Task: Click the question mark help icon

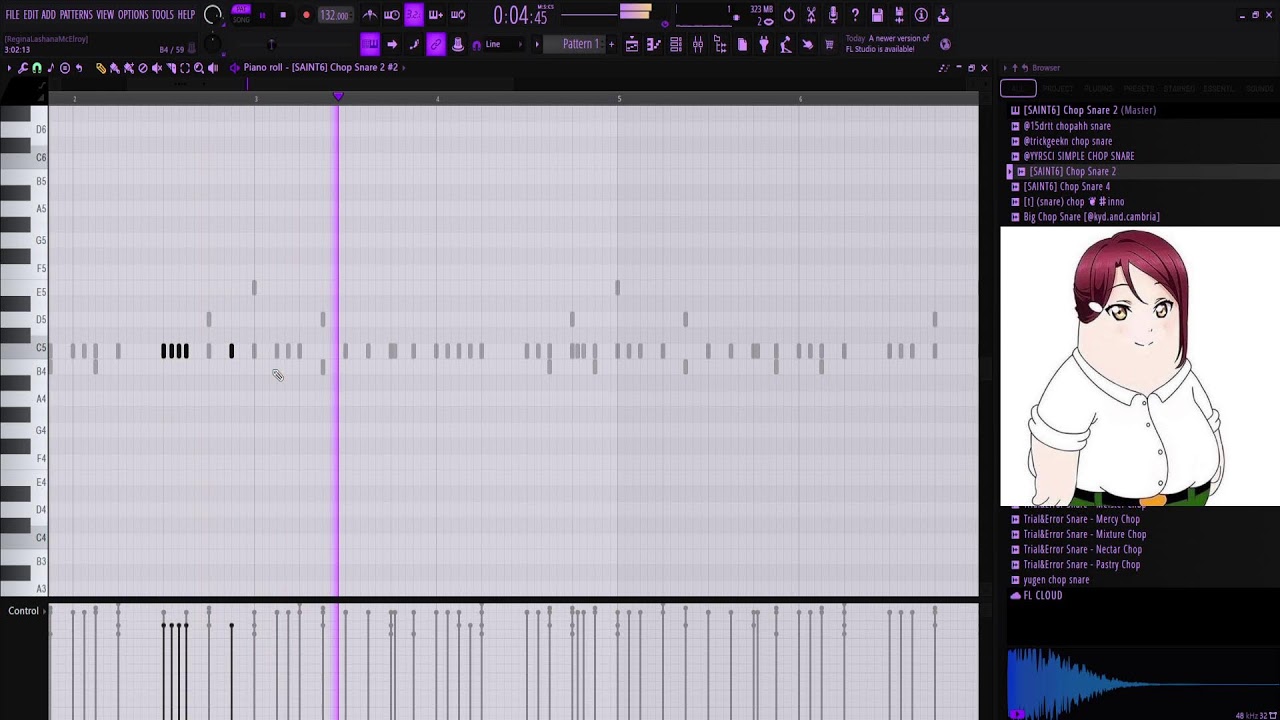Action: coord(855,15)
